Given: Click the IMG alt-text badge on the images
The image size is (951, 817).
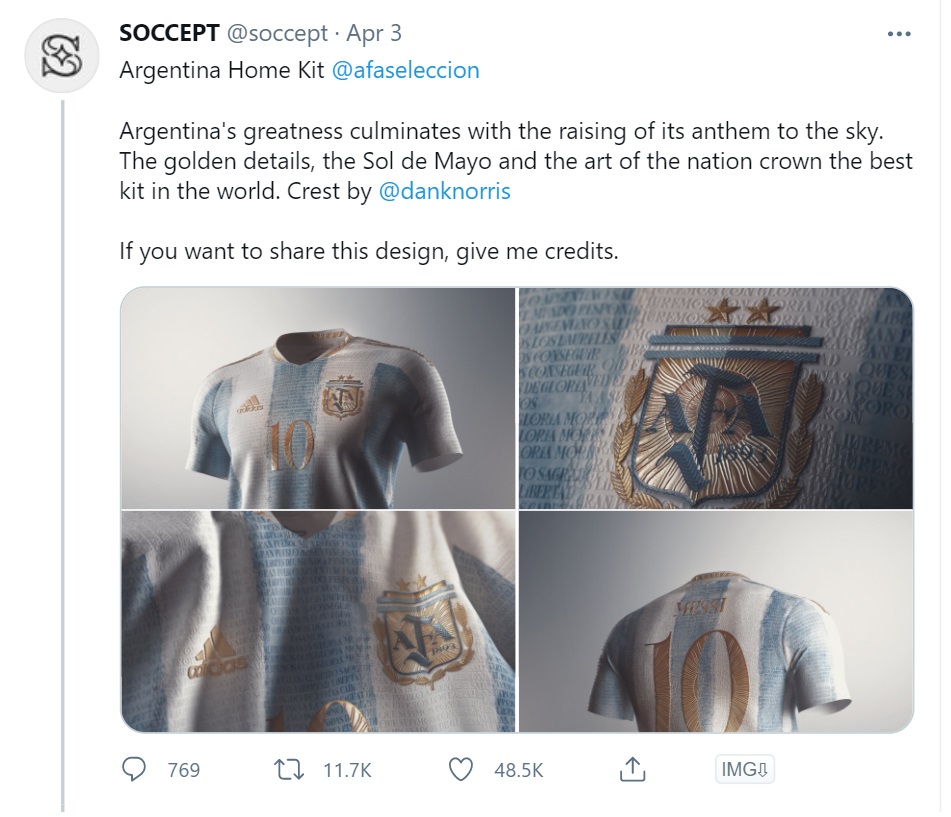Looking at the screenshot, I should (x=744, y=769).
